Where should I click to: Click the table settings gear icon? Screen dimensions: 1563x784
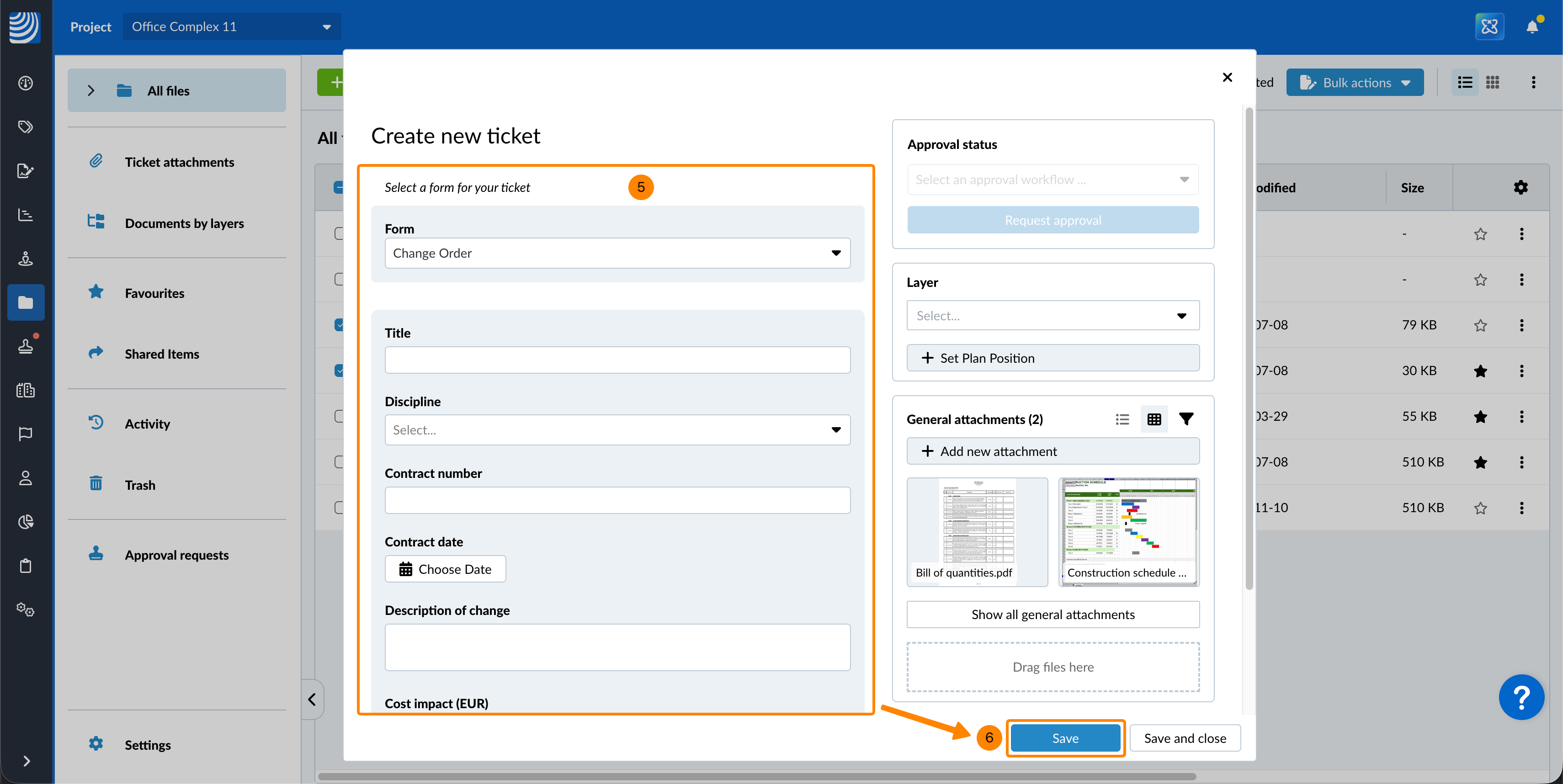tap(1520, 187)
